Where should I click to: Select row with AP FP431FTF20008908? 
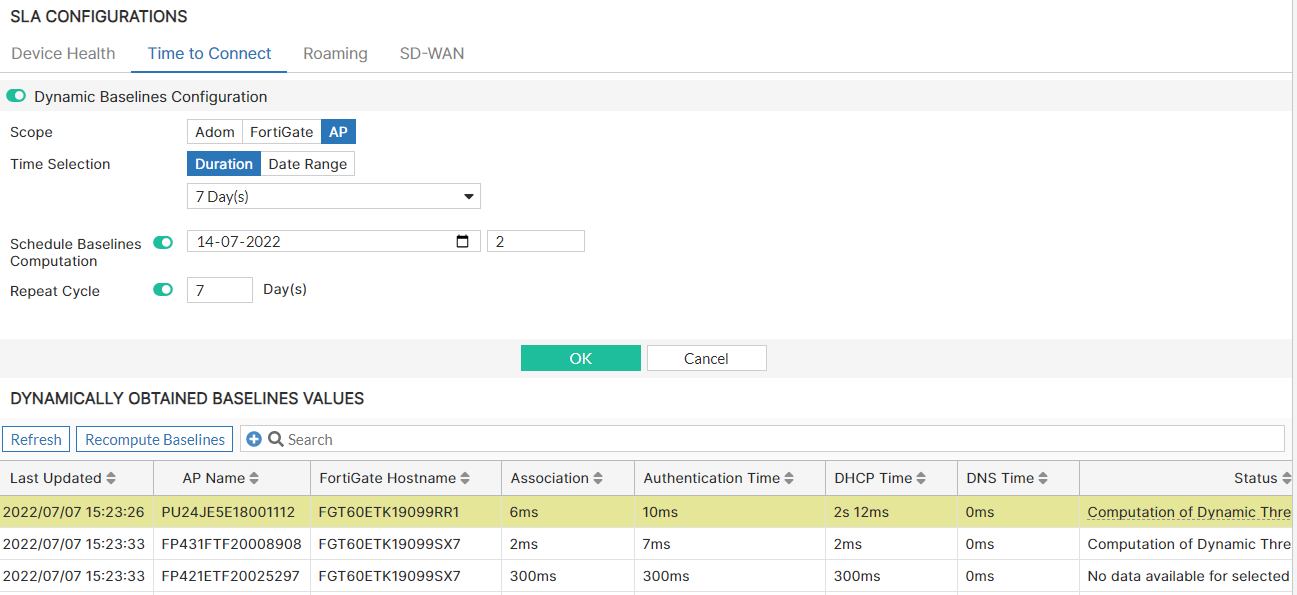(648, 544)
